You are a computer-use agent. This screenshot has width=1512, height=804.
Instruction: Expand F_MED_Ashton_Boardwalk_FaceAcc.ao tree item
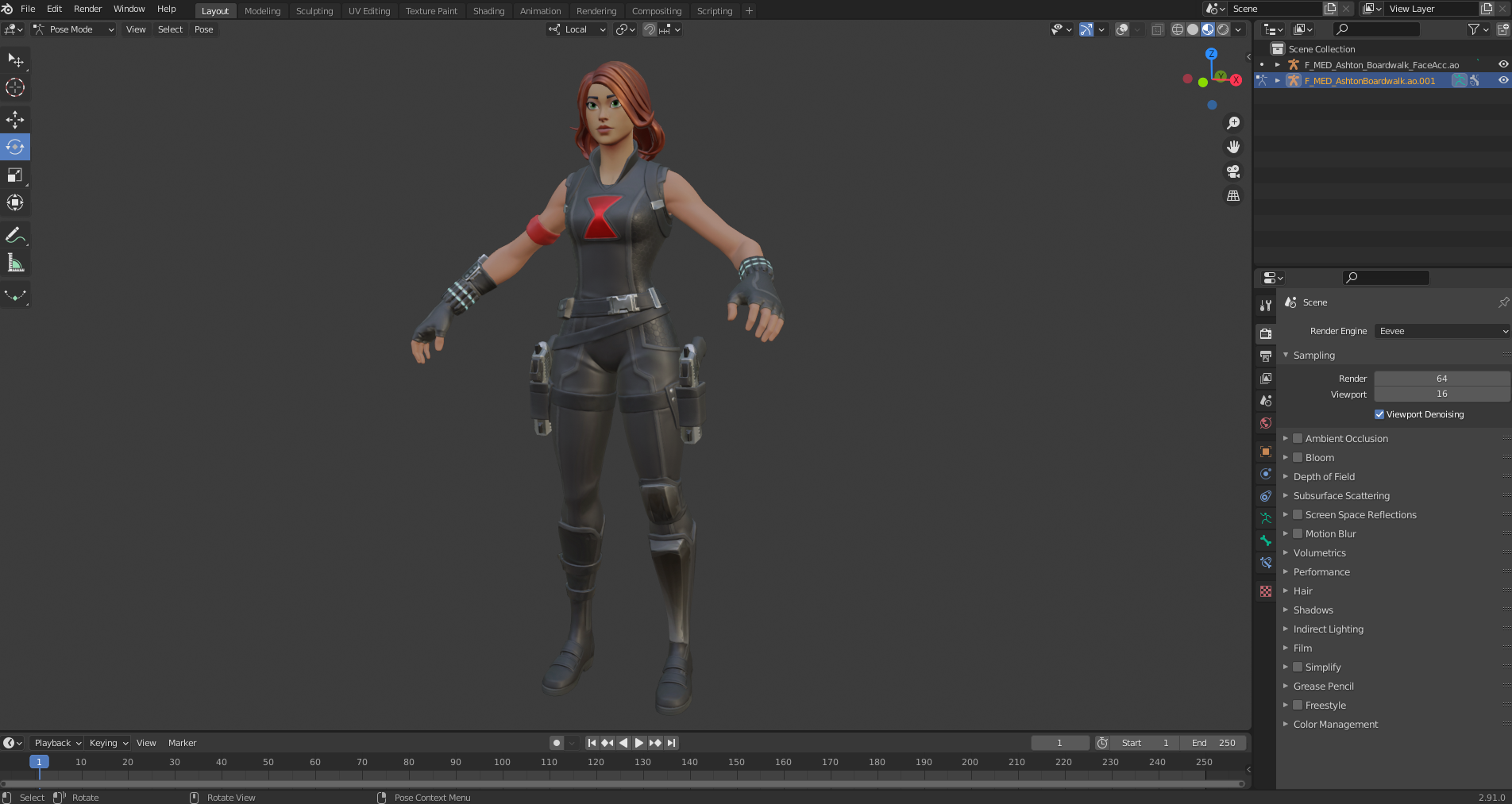pyautogui.click(x=1278, y=65)
